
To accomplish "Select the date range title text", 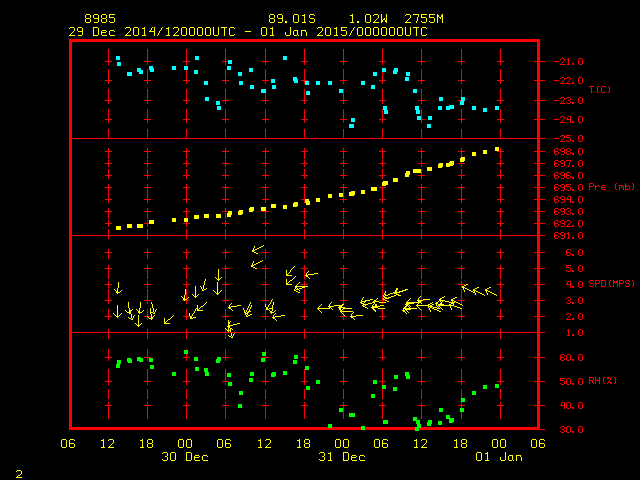I will point(247,32).
